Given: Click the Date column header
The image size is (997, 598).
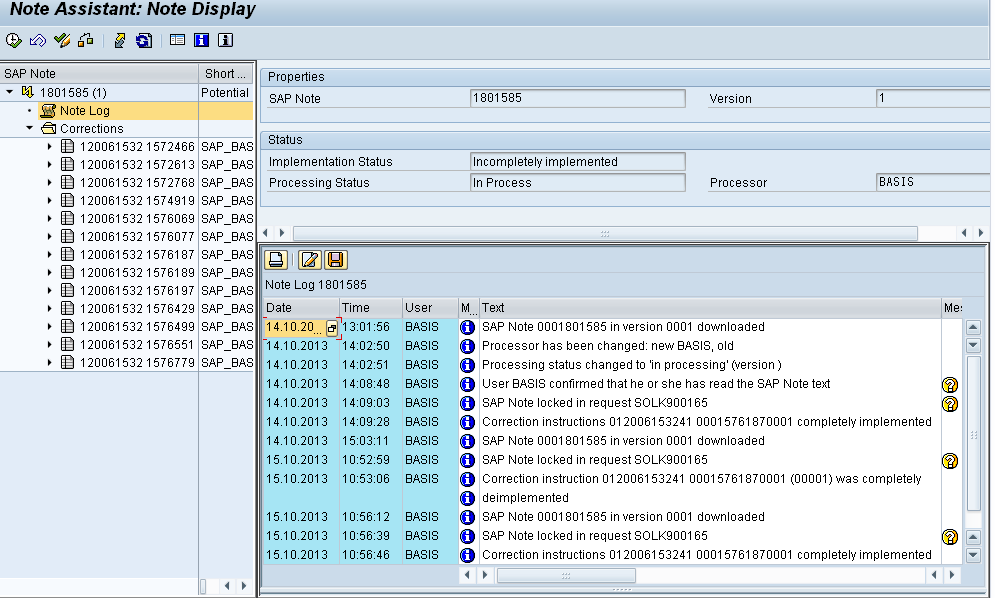Looking at the screenshot, I should click(301, 308).
